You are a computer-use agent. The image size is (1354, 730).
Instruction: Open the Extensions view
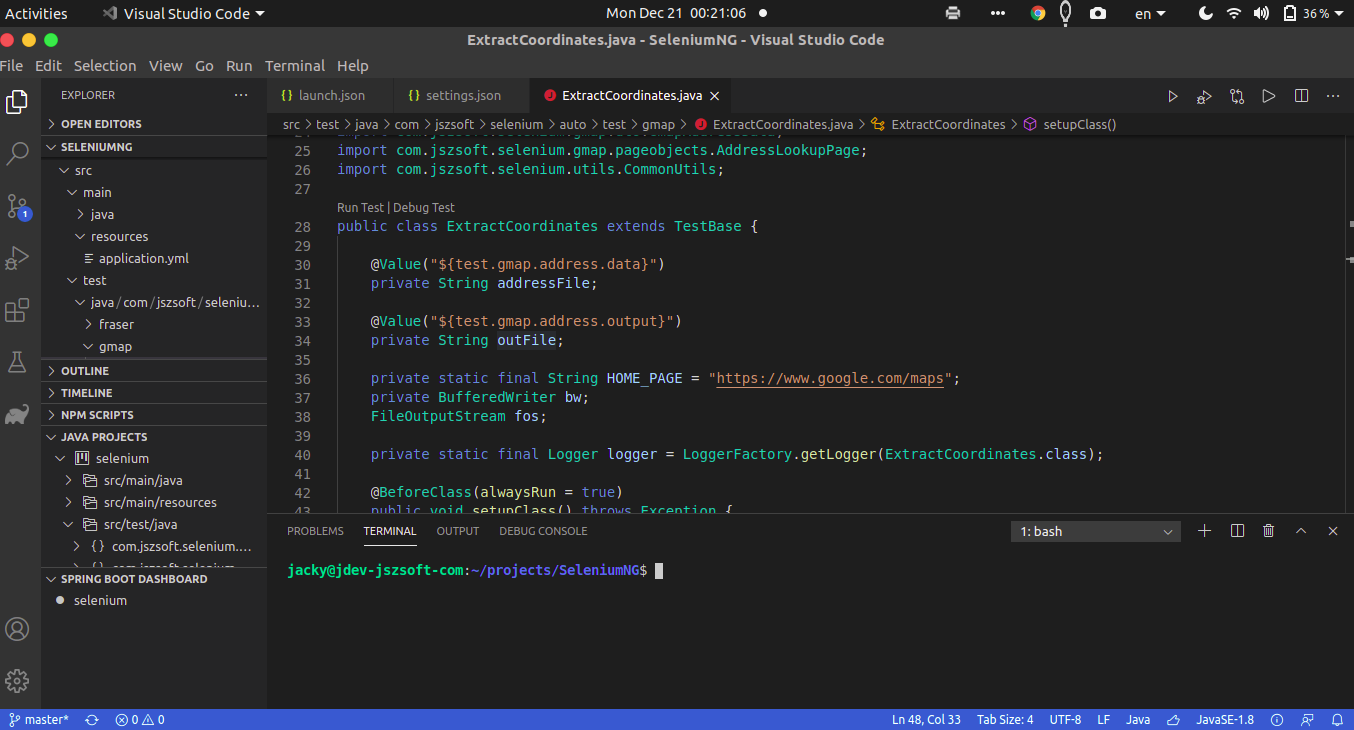17,310
